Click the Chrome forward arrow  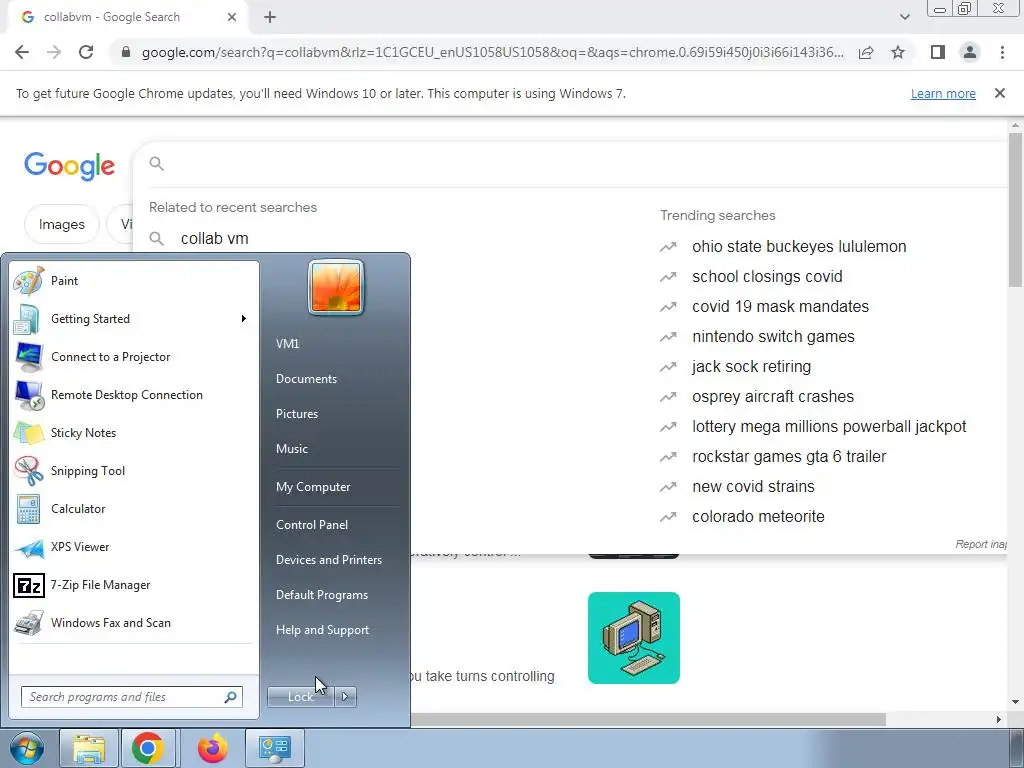point(54,52)
